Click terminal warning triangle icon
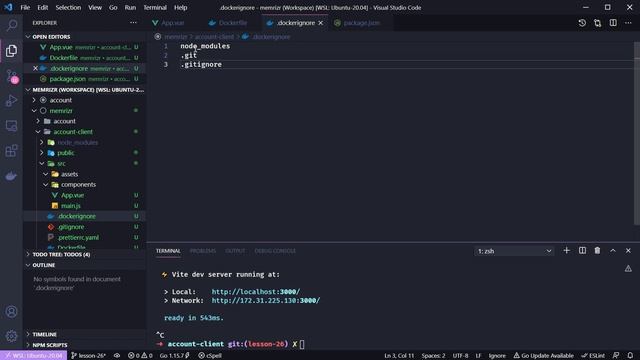The height and width of the screenshot is (360, 640). 628,269
